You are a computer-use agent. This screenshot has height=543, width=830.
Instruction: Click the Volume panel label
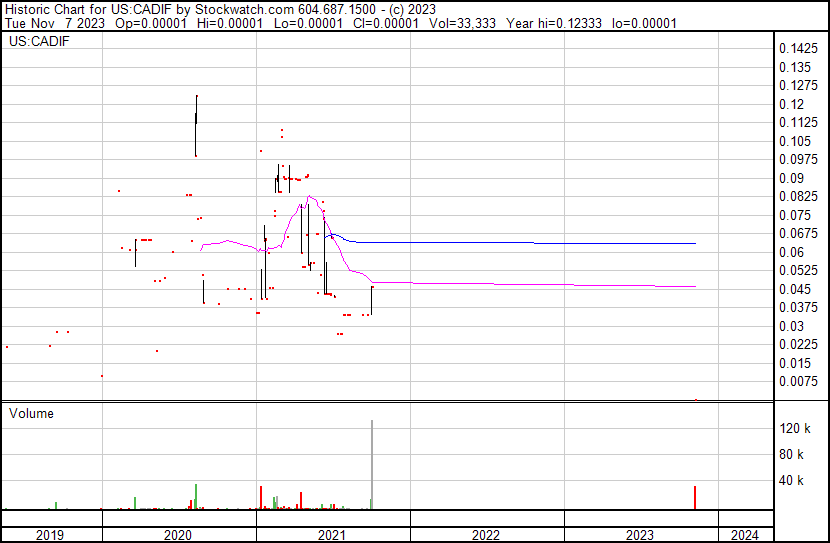point(31,413)
